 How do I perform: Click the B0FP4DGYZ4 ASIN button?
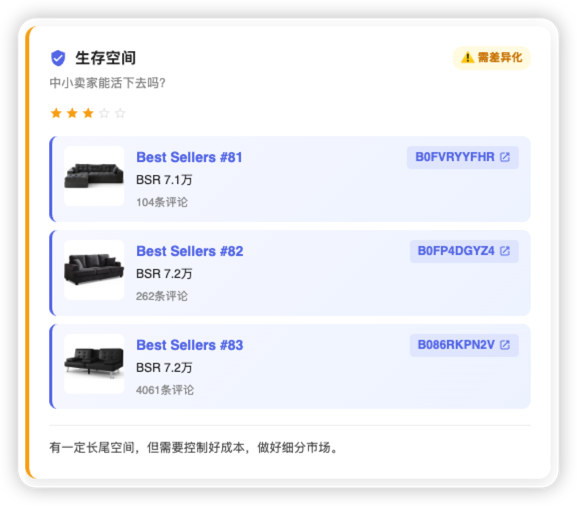[x=464, y=251]
